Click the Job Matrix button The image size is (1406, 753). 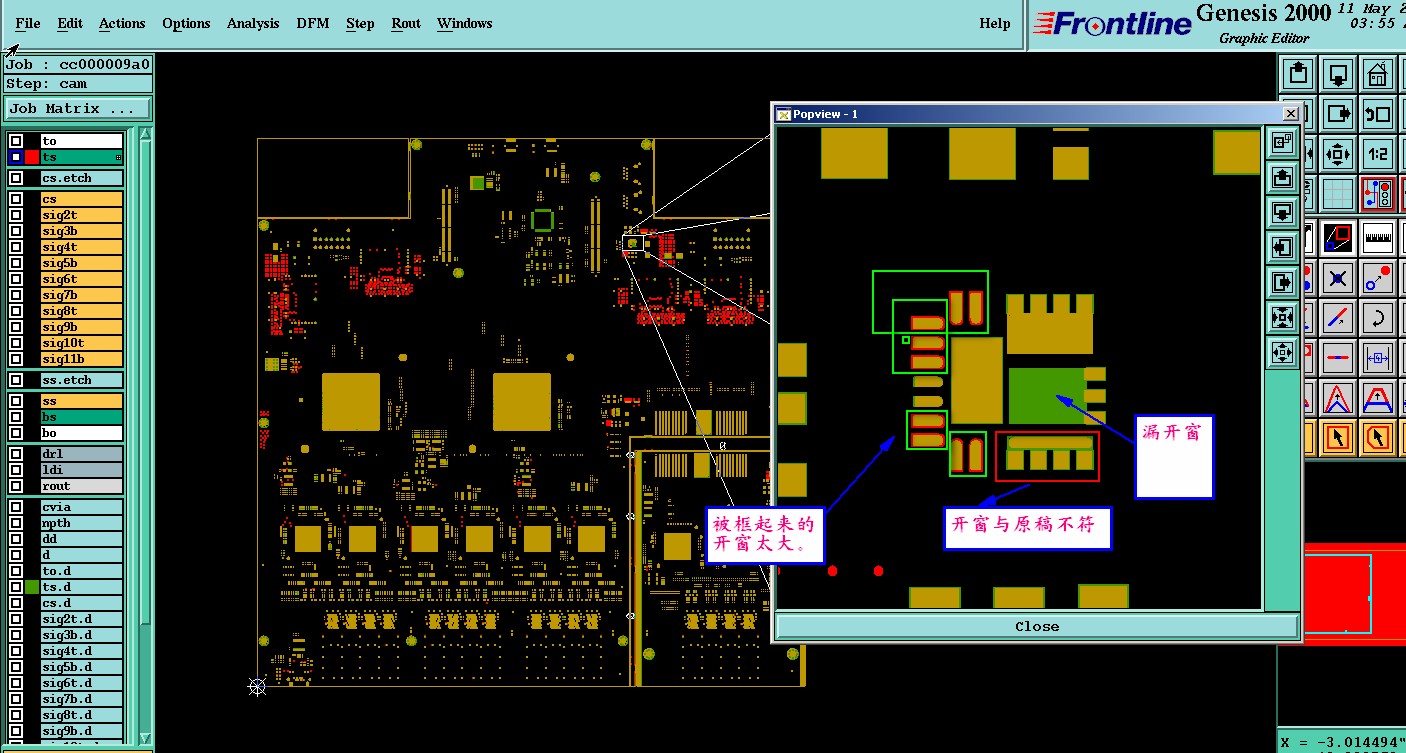(x=79, y=108)
